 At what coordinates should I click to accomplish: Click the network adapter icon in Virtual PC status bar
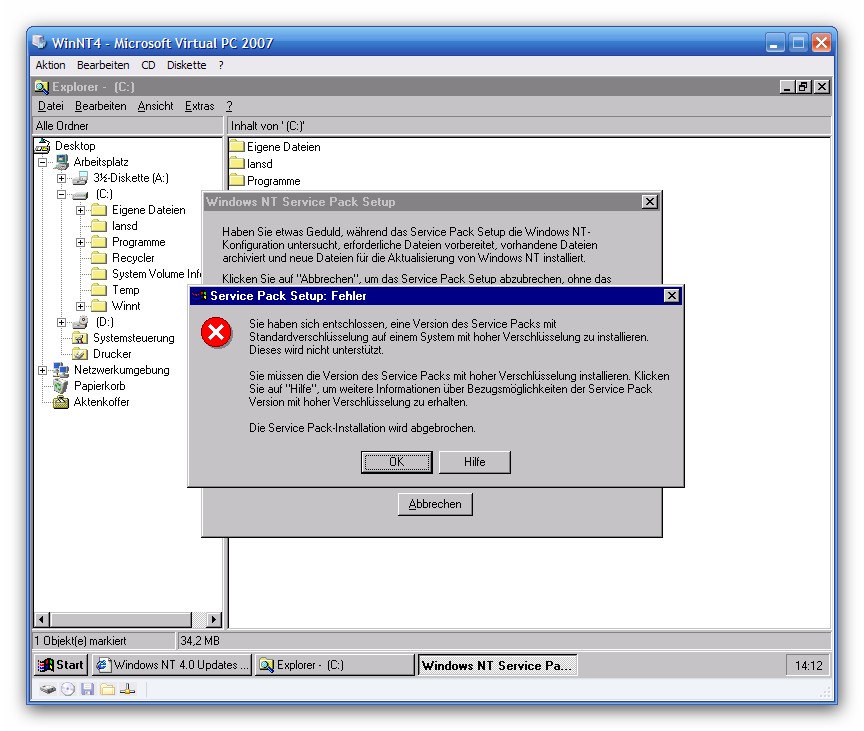[127, 689]
